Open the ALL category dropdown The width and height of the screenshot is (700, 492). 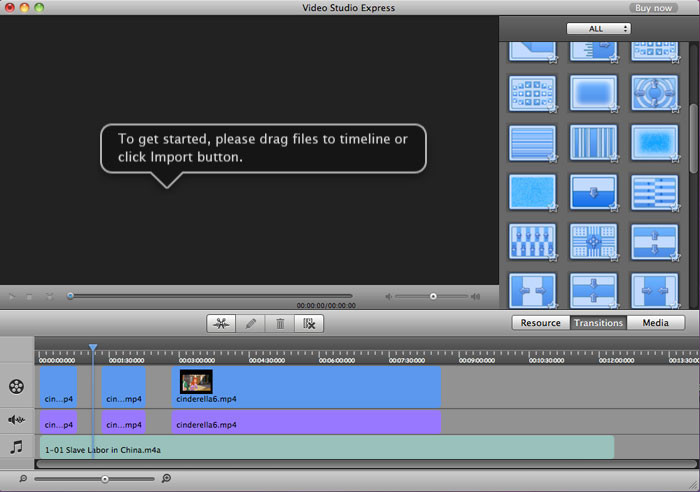598,29
